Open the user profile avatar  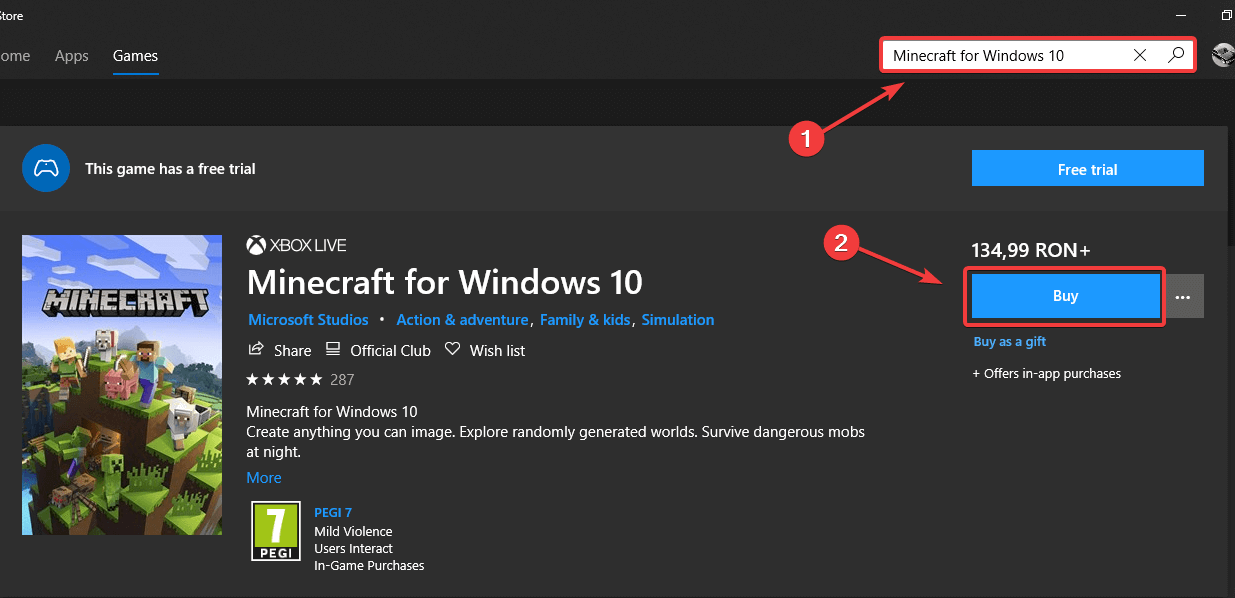click(1223, 55)
